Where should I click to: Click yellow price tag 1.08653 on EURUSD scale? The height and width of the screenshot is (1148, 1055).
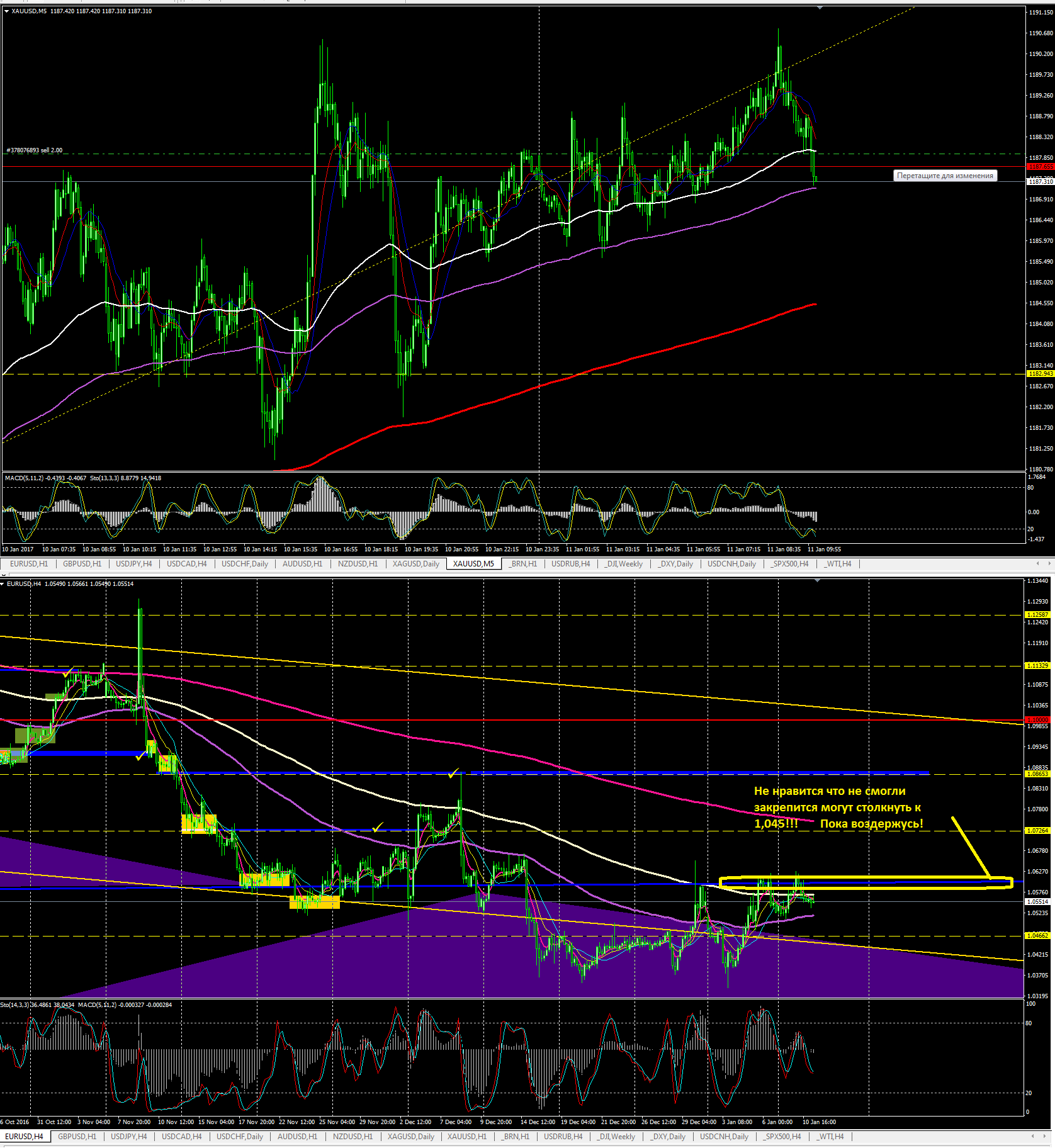(x=1037, y=774)
